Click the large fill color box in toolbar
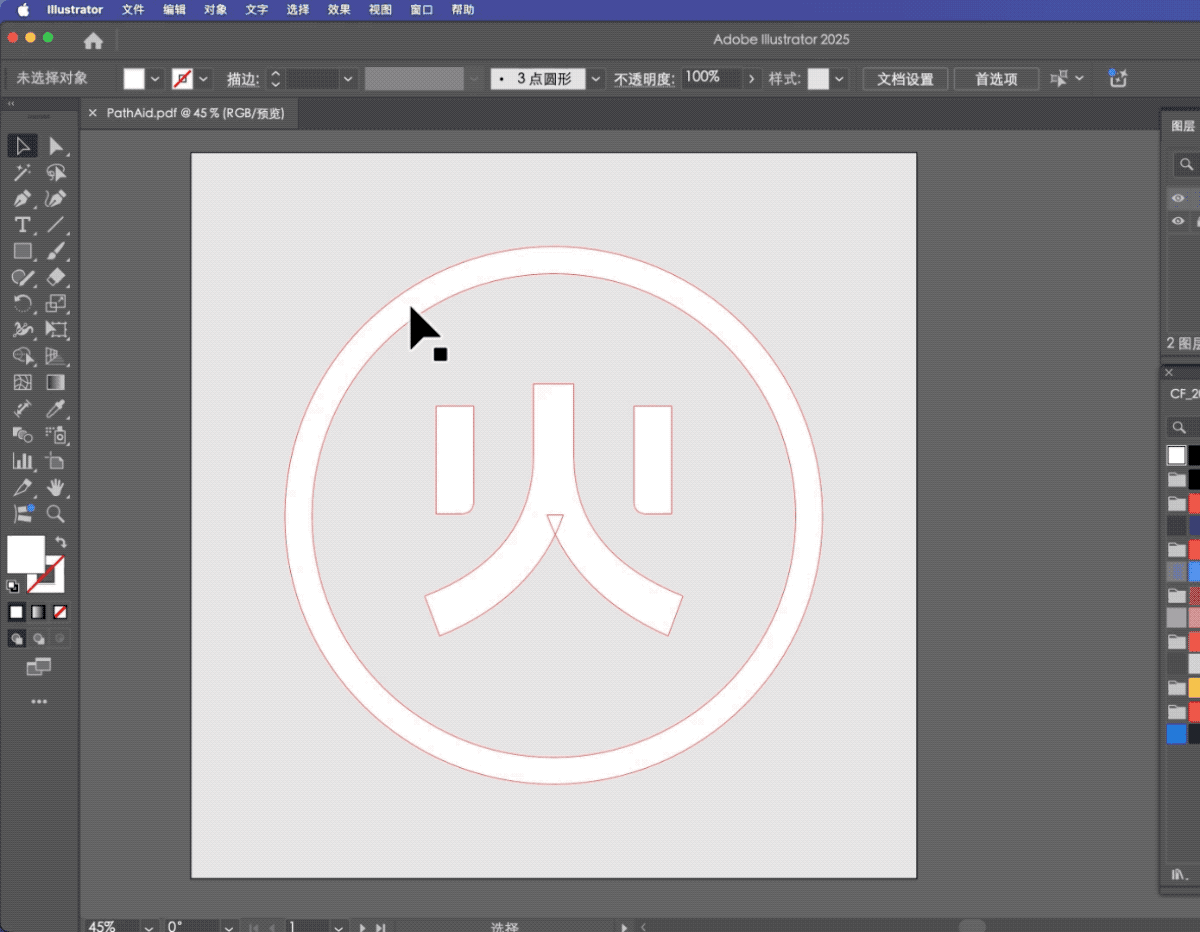Viewport: 1200px width, 932px height. coord(26,554)
